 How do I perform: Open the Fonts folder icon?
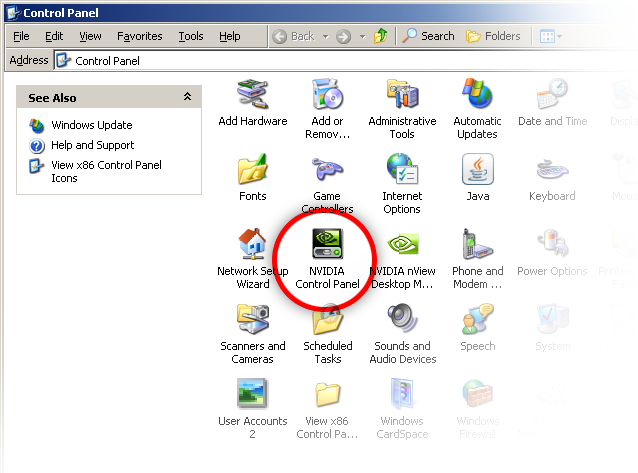(x=253, y=169)
